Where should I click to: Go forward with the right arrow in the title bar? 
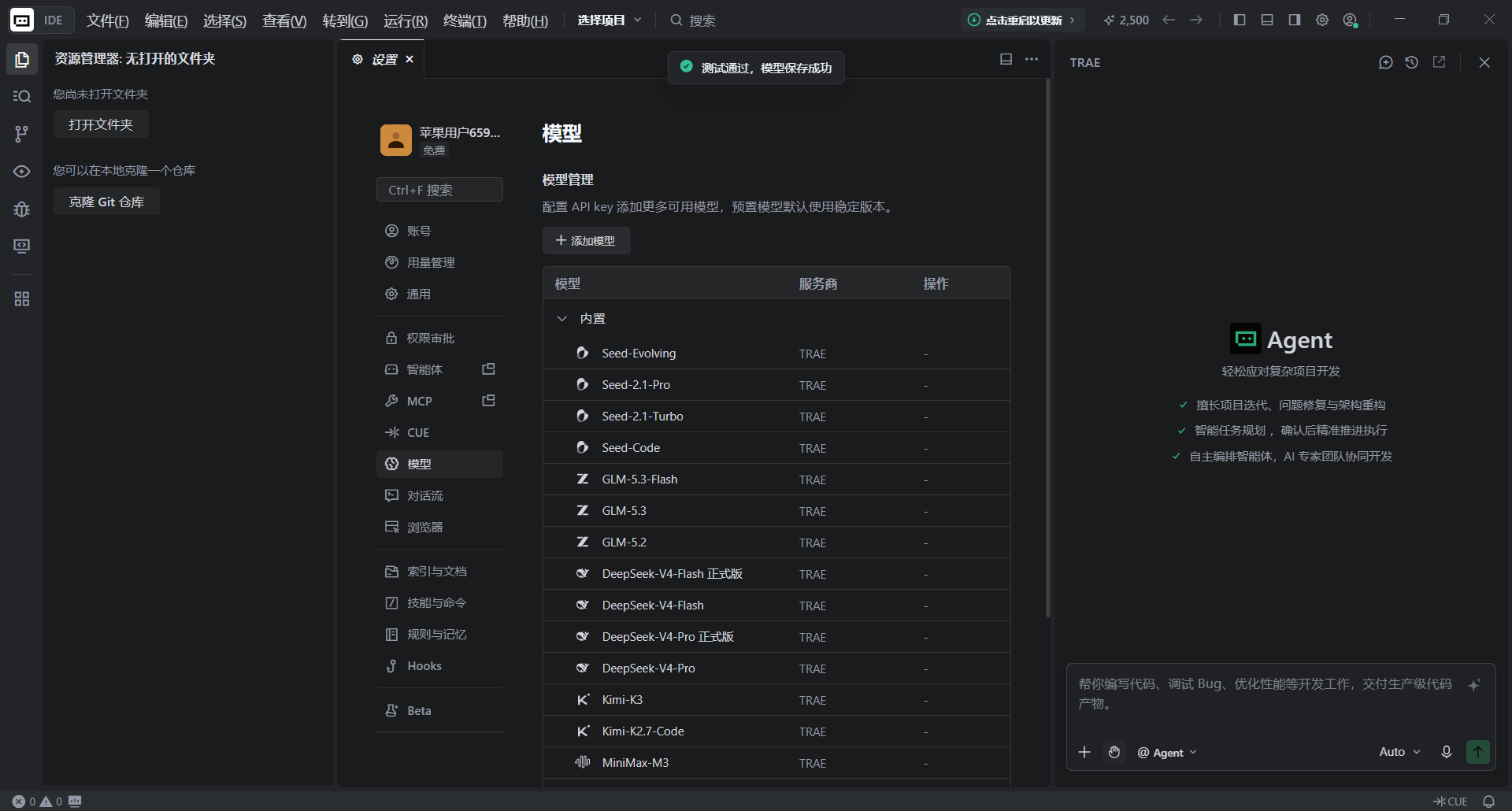coord(1196,20)
